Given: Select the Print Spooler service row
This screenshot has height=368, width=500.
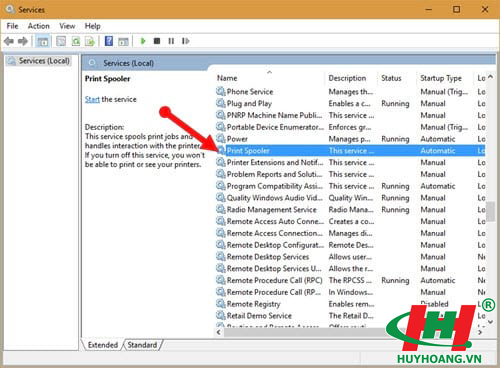Looking at the screenshot, I should click(350, 151).
